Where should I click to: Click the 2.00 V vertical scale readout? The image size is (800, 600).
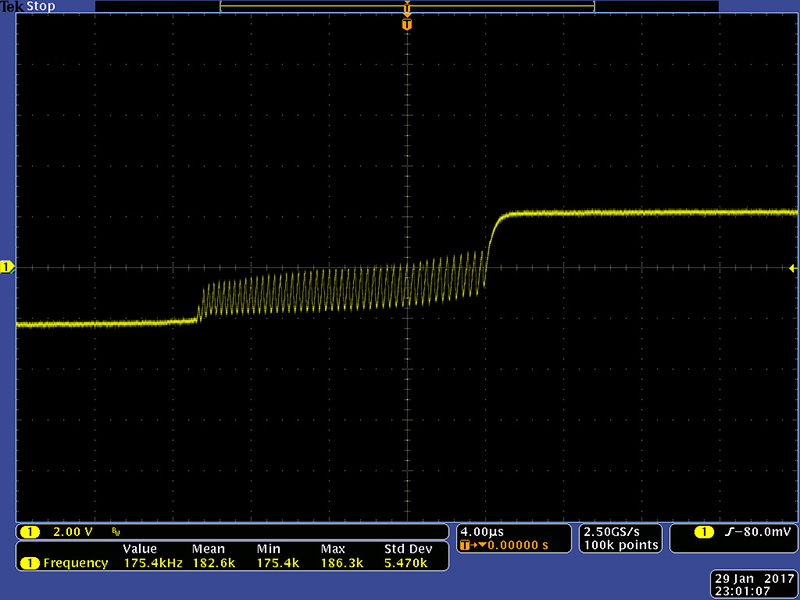[73, 531]
